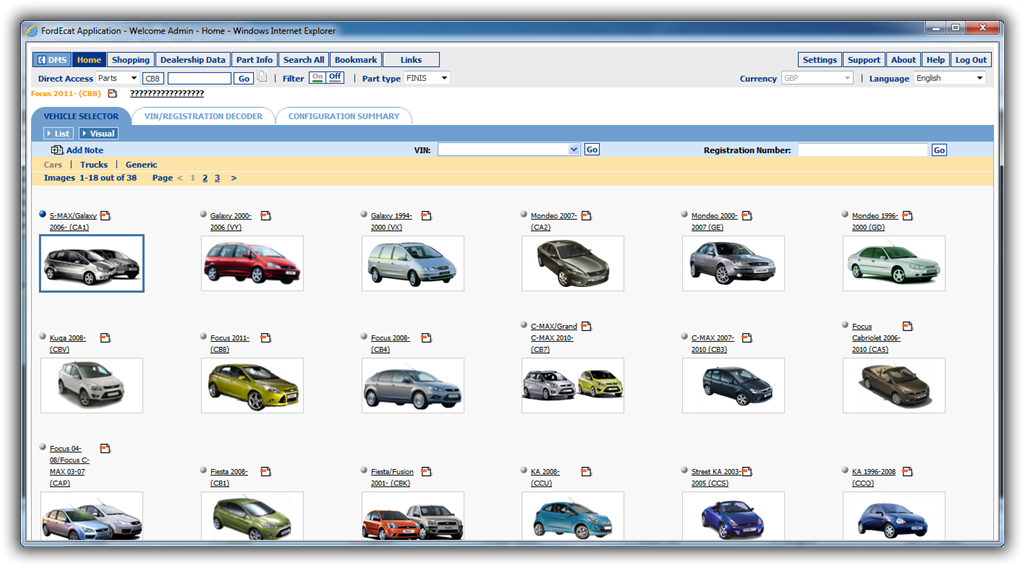Open the Language English dropdown
The width and height of the screenshot is (1024, 567).
pos(949,78)
